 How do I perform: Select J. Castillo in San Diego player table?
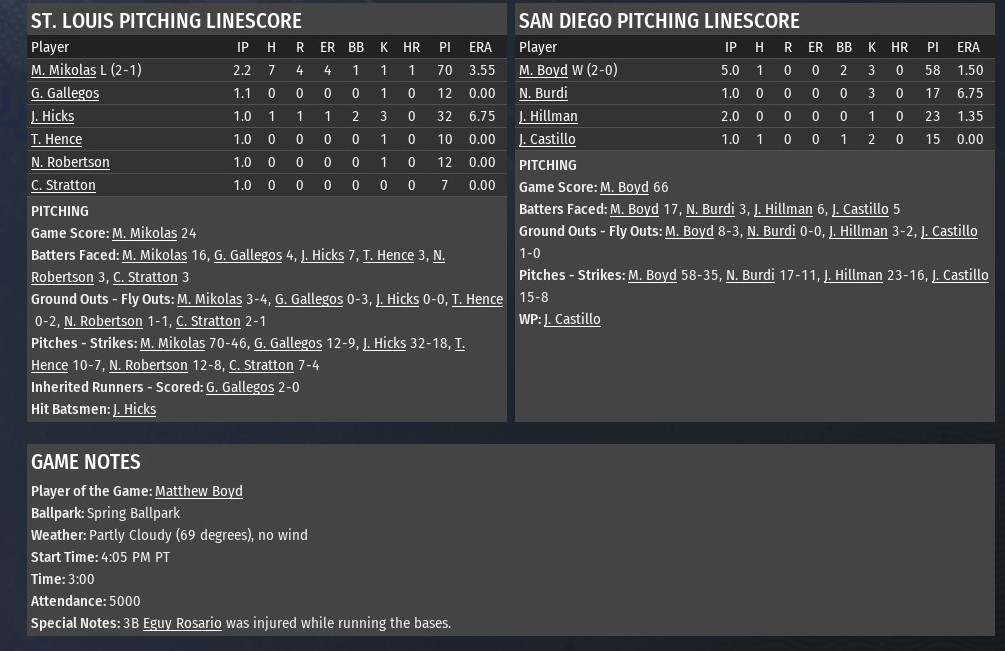547,139
